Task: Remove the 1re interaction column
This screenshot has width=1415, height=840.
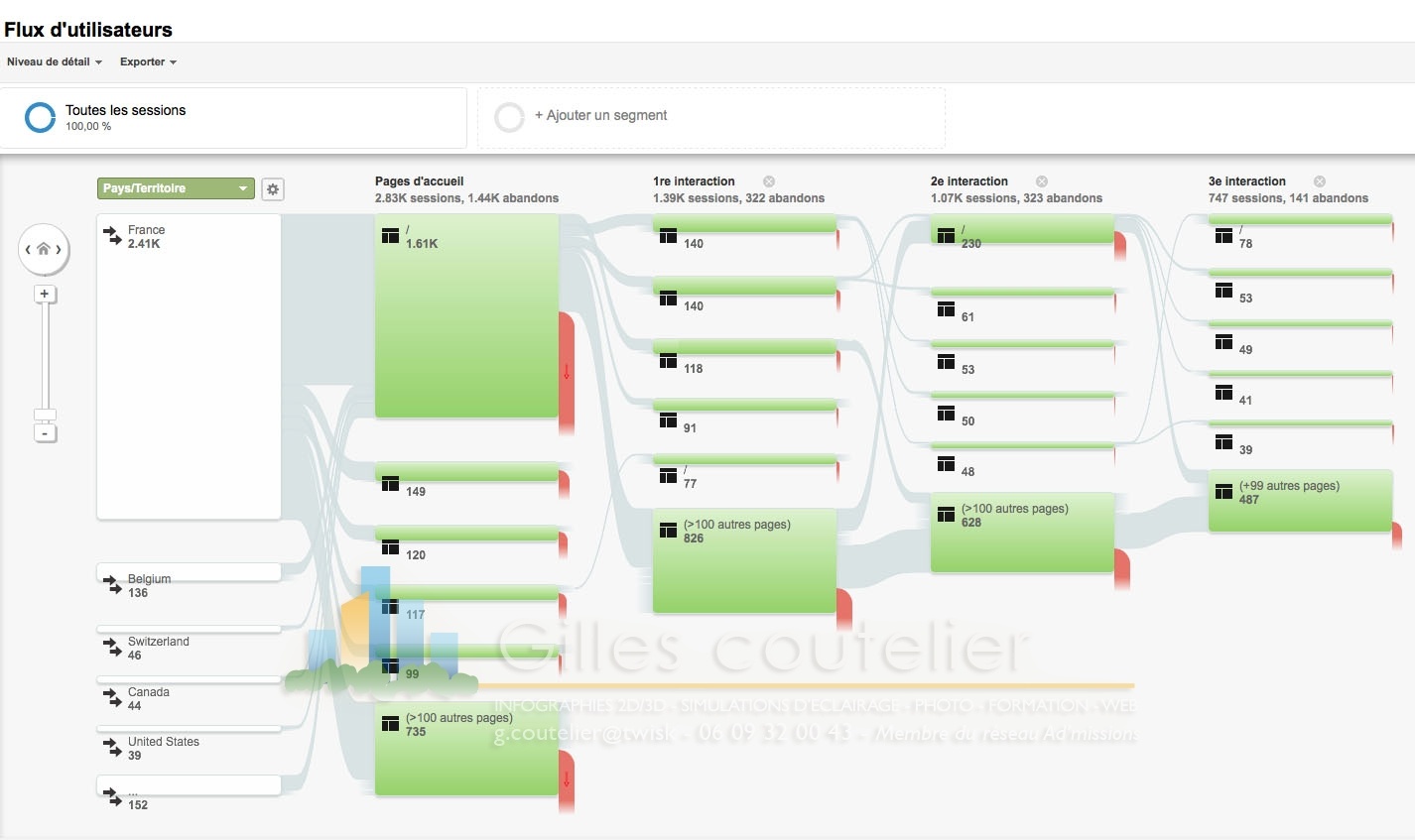Action: [x=769, y=181]
